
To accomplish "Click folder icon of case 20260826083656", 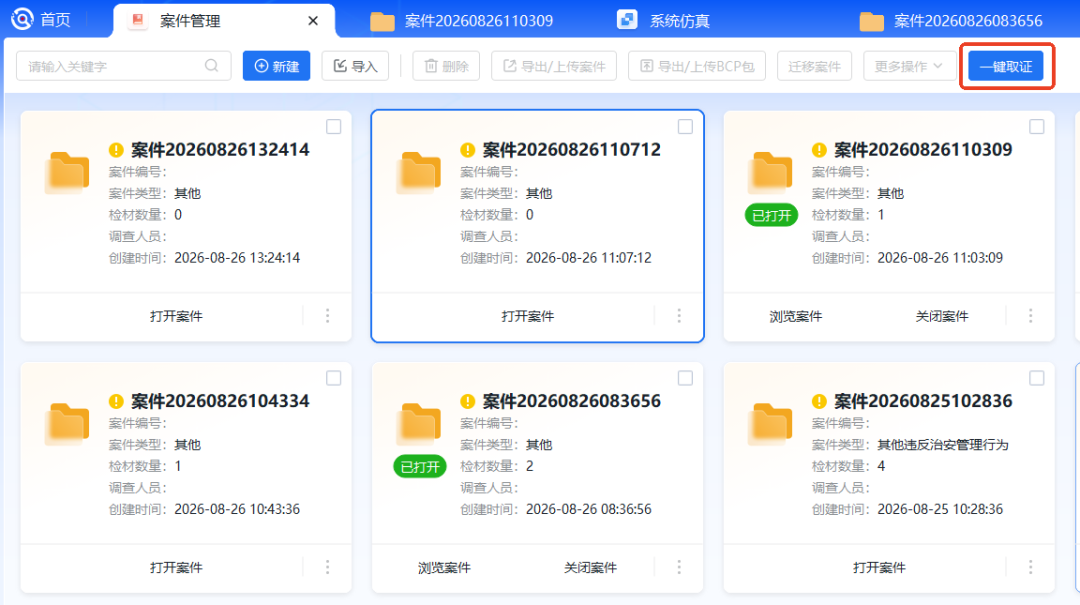I will pyautogui.click(x=419, y=424).
